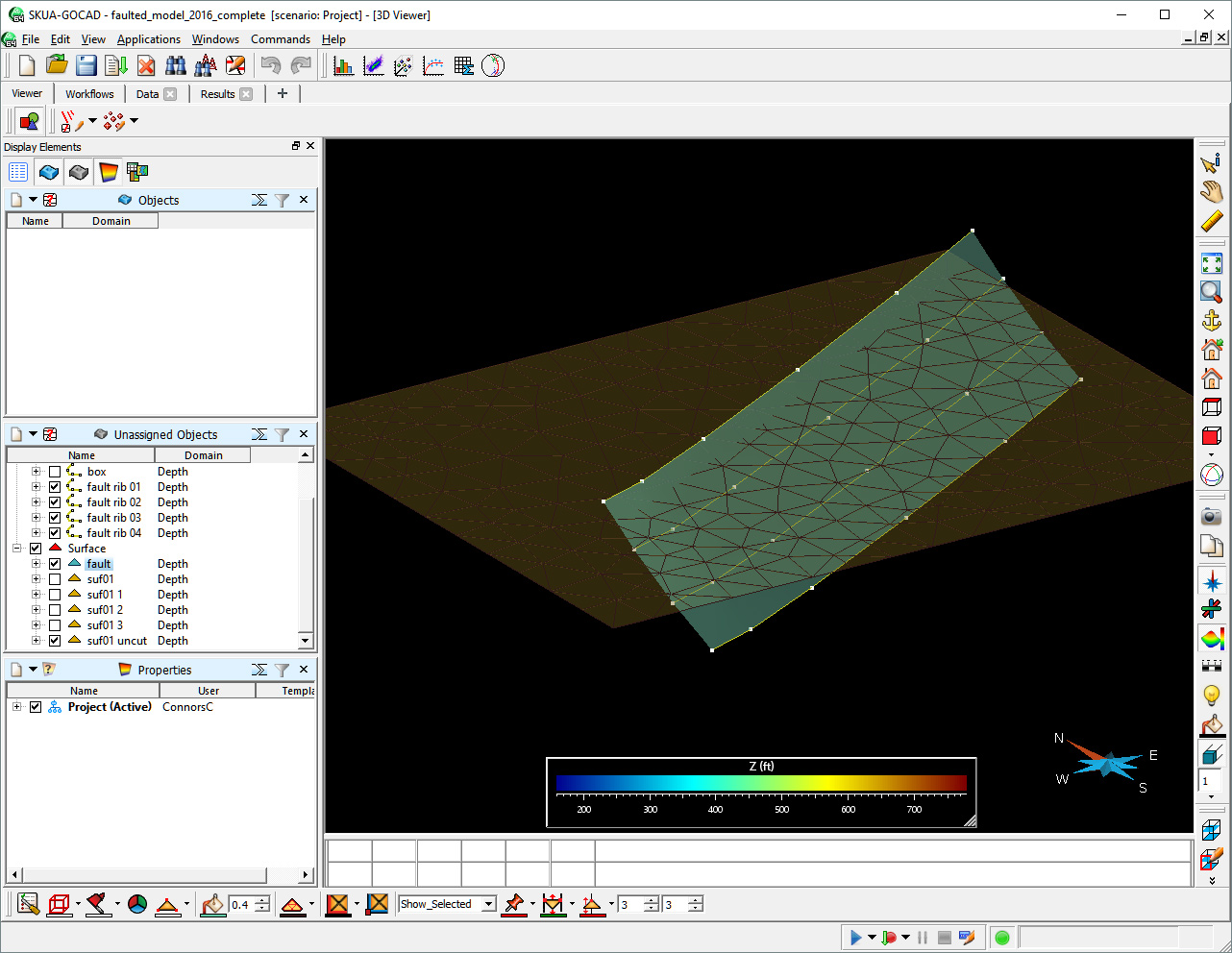Screen dimensions: 1232x953
Task: Activate the magnifier zoom tool
Action: click(x=1212, y=292)
